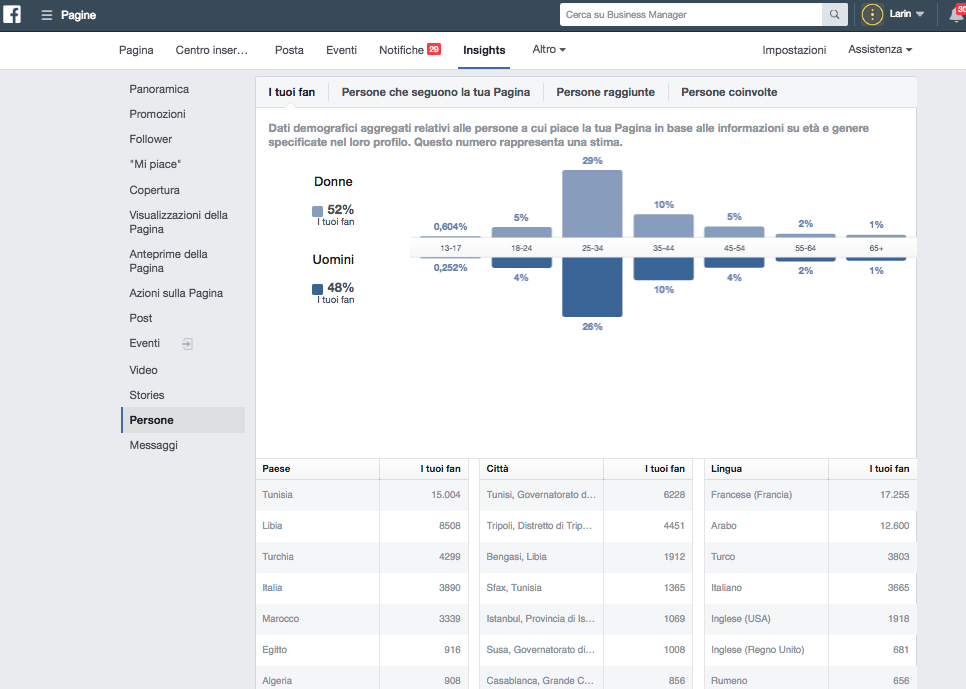Expand the Larin account dropdown
This screenshot has height=689, width=966.
906,14
